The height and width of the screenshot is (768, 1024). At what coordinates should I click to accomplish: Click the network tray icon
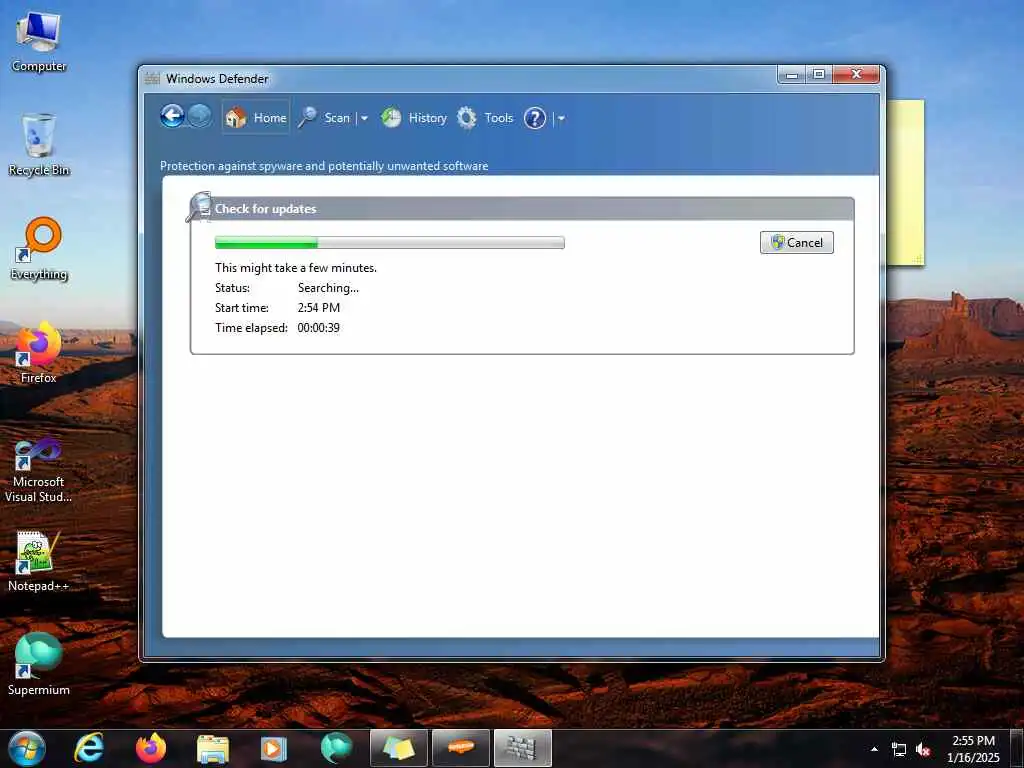coord(899,750)
